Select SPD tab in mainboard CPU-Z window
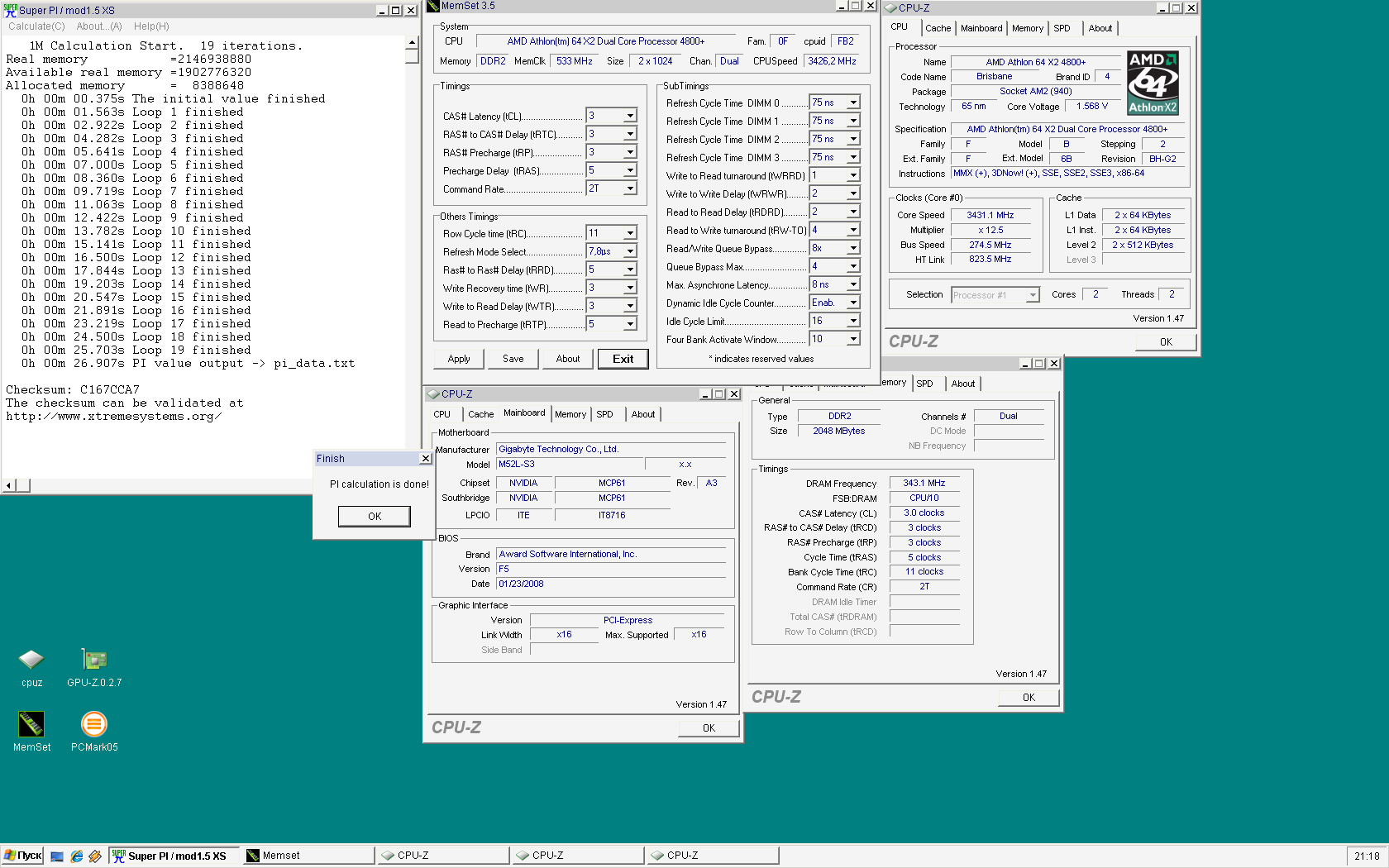 605,414
